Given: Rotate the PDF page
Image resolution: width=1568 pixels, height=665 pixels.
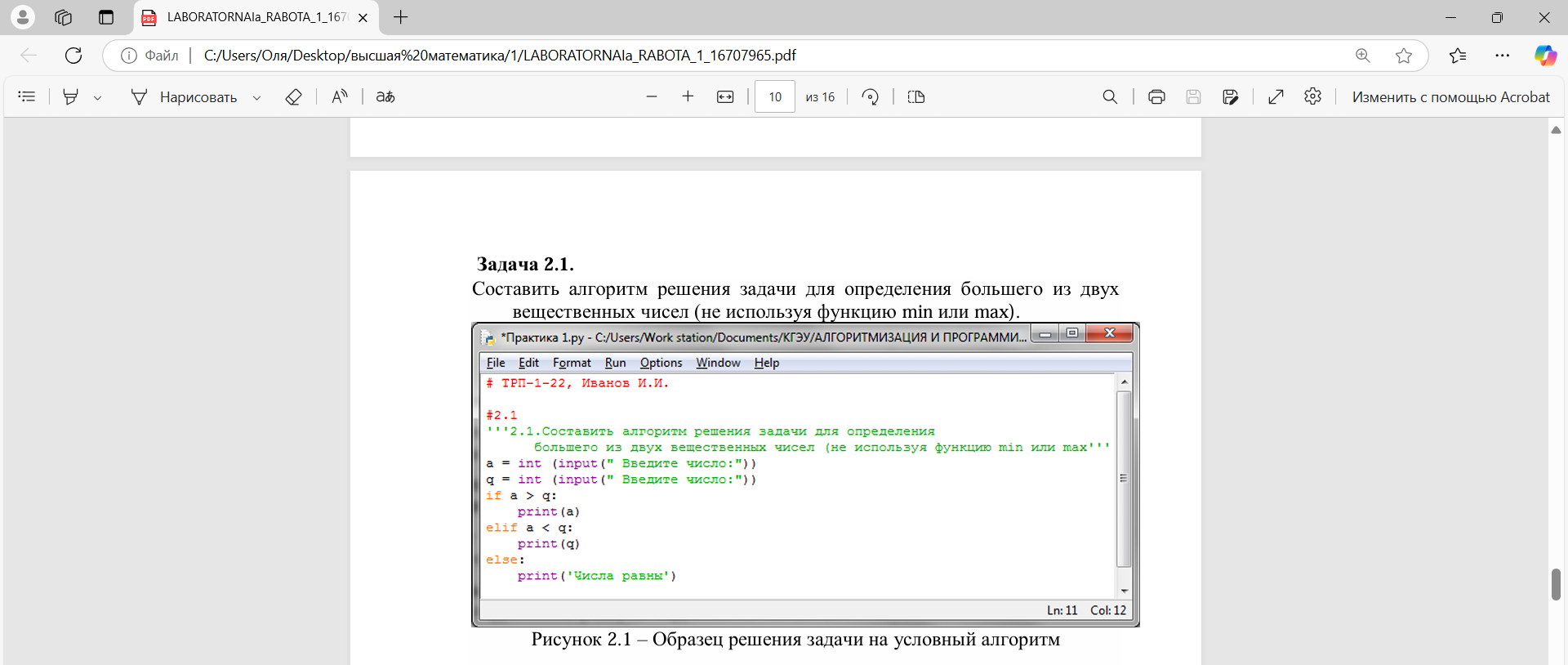Looking at the screenshot, I should (x=871, y=96).
